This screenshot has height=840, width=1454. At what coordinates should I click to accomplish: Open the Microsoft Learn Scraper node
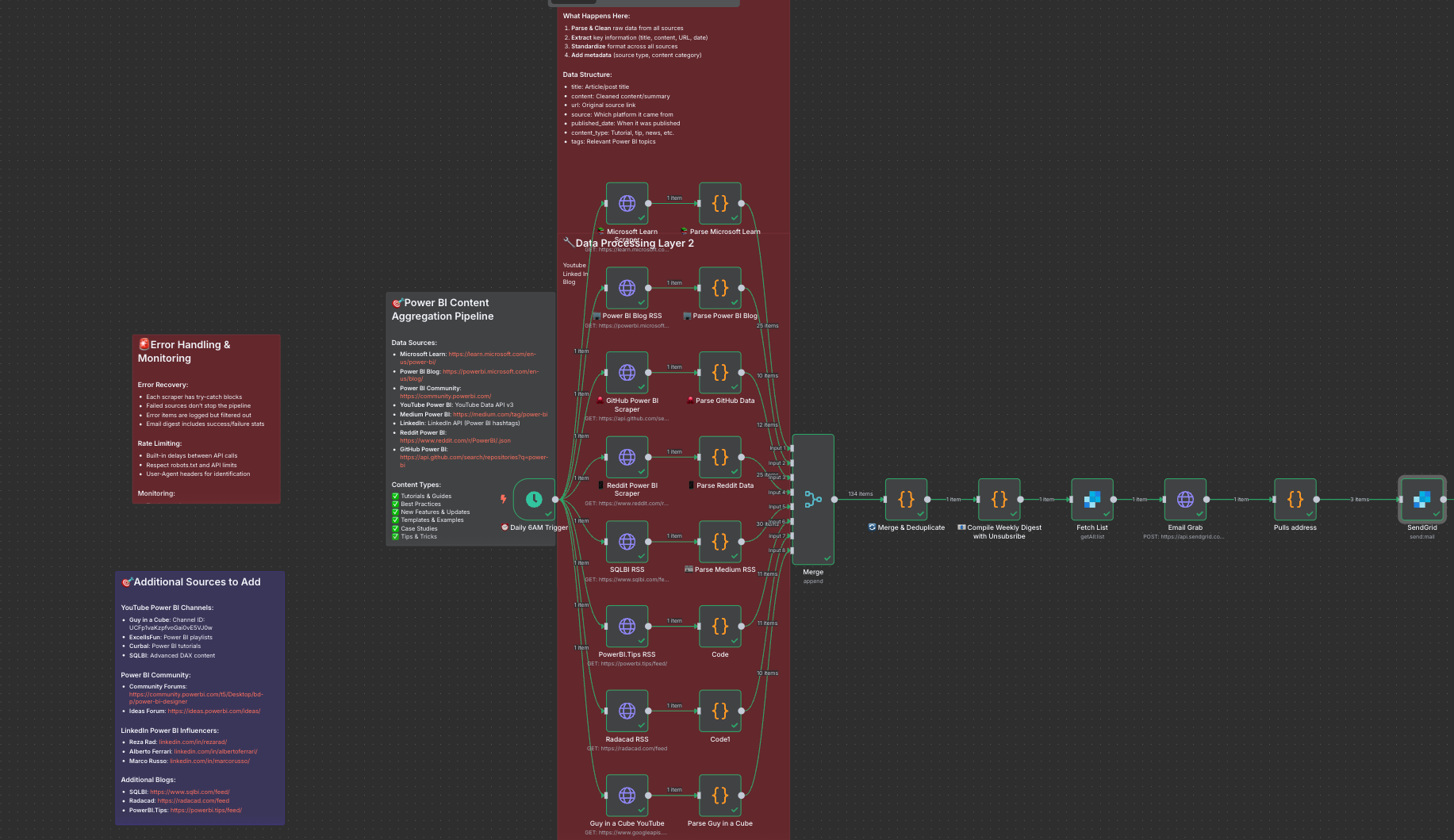627,203
